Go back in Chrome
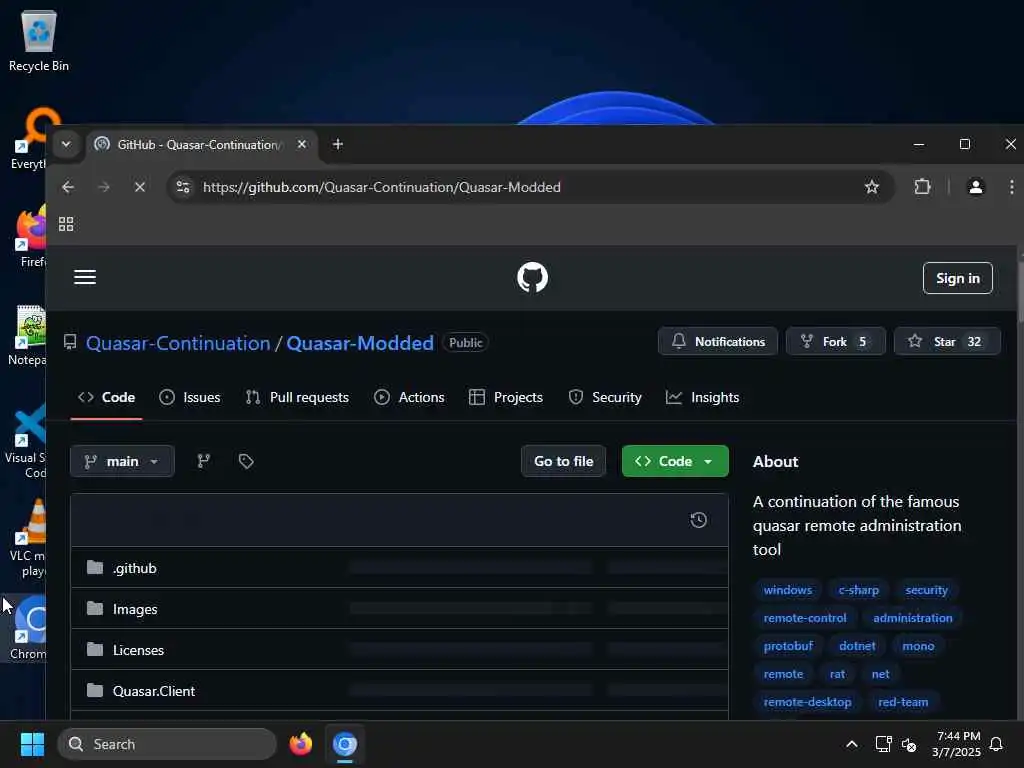The image size is (1024, 768). click(x=68, y=187)
